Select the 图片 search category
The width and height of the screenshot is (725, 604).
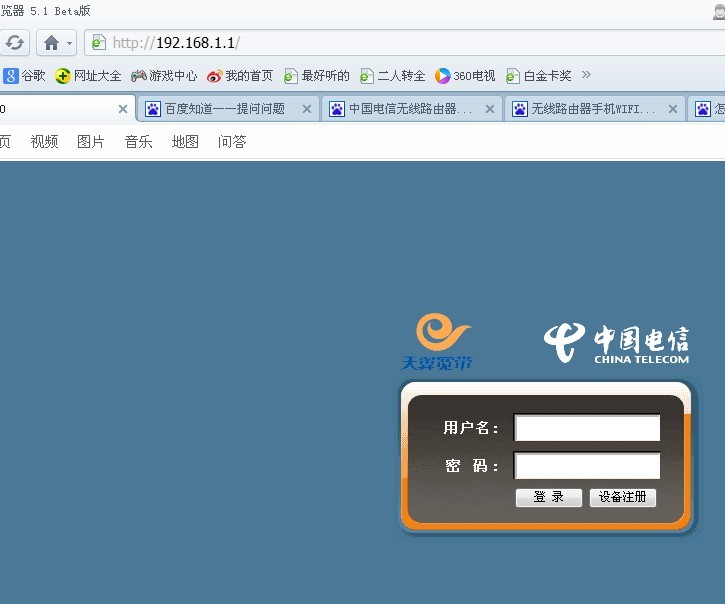tap(91, 142)
